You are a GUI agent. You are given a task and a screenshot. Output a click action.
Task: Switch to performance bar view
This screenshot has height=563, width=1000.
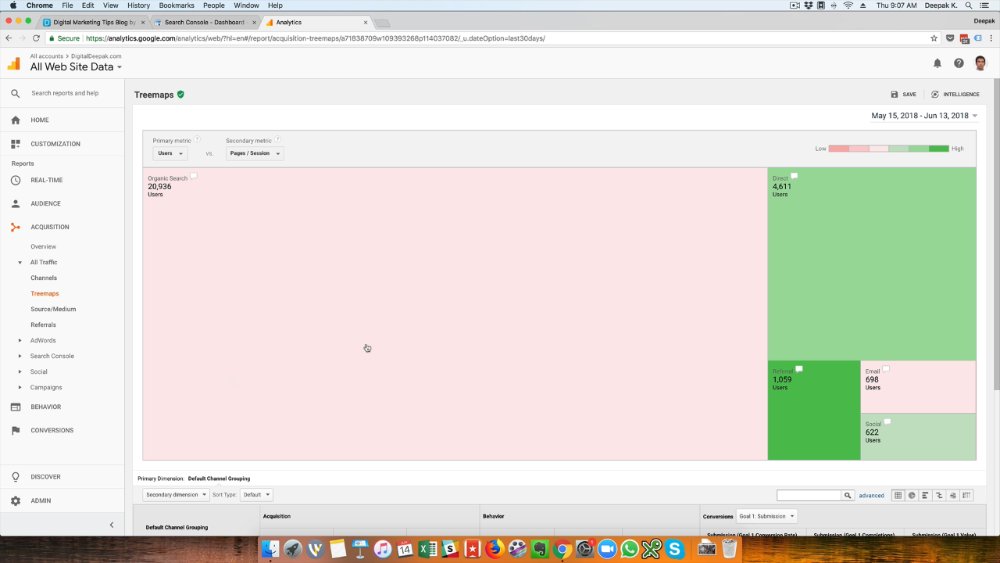click(925, 495)
